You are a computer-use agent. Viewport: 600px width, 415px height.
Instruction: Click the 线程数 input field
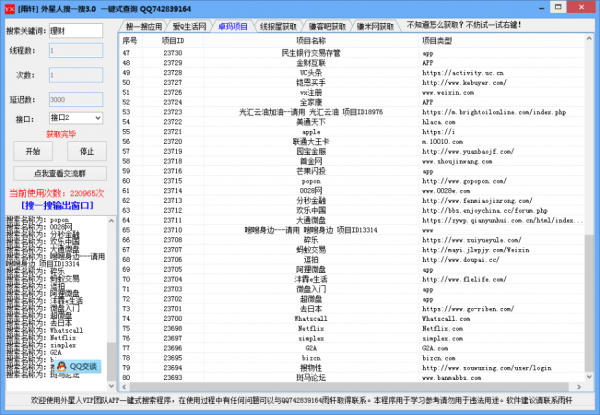pos(76,50)
